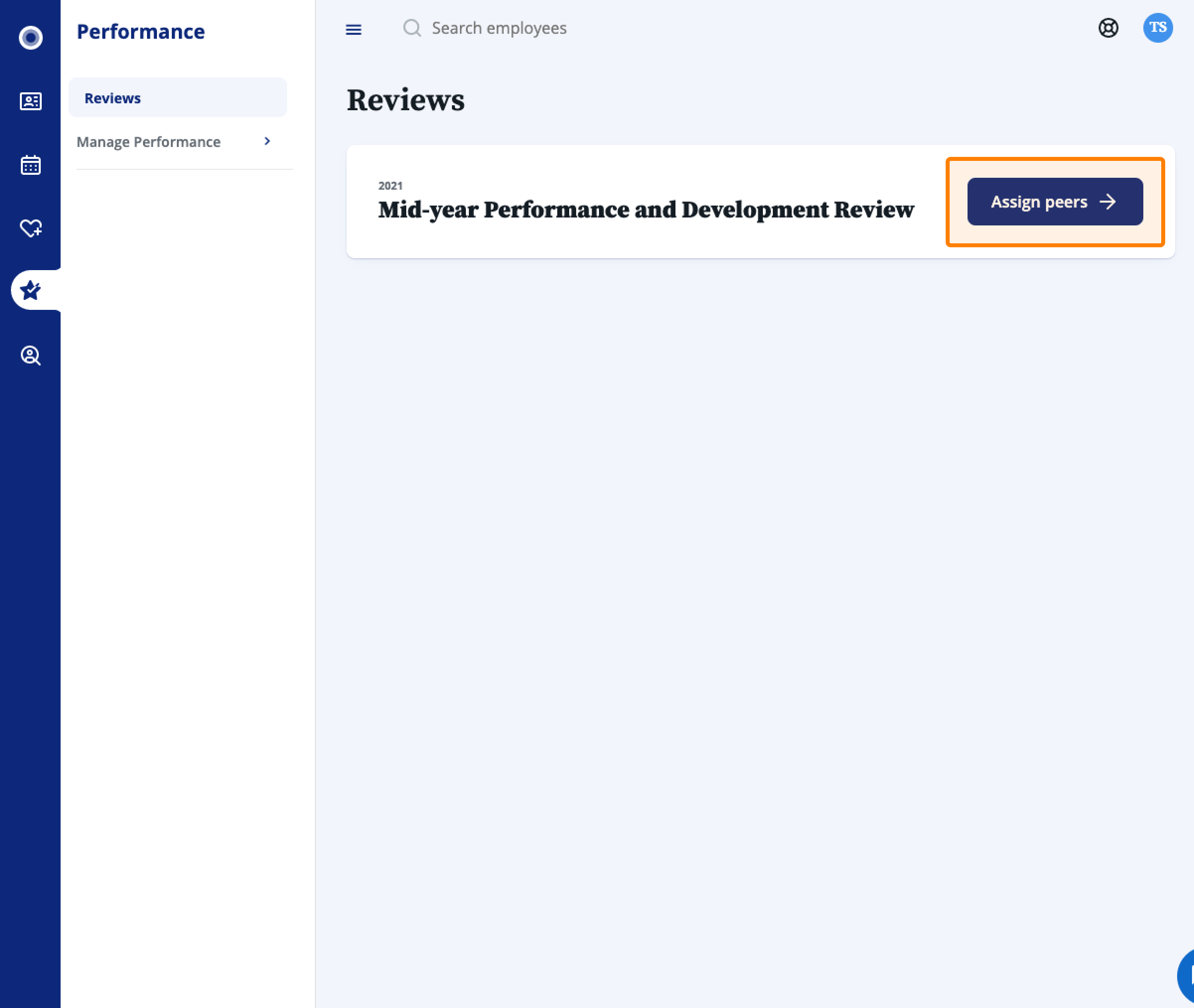
Task: Expand the Manage Performance chevron
Action: pyautogui.click(x=267, y=141)
